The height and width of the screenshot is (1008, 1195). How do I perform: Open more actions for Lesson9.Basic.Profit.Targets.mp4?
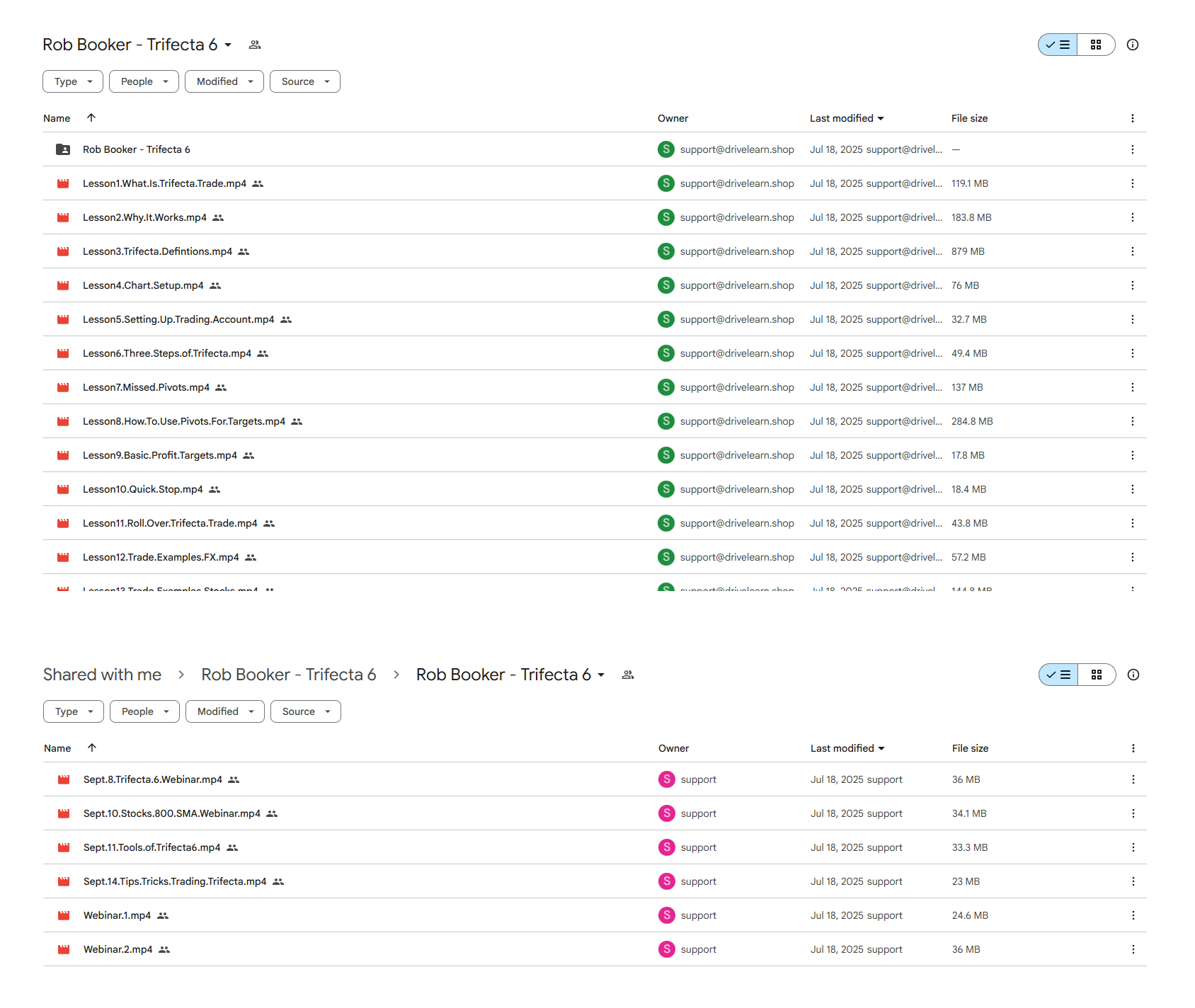1133,455
